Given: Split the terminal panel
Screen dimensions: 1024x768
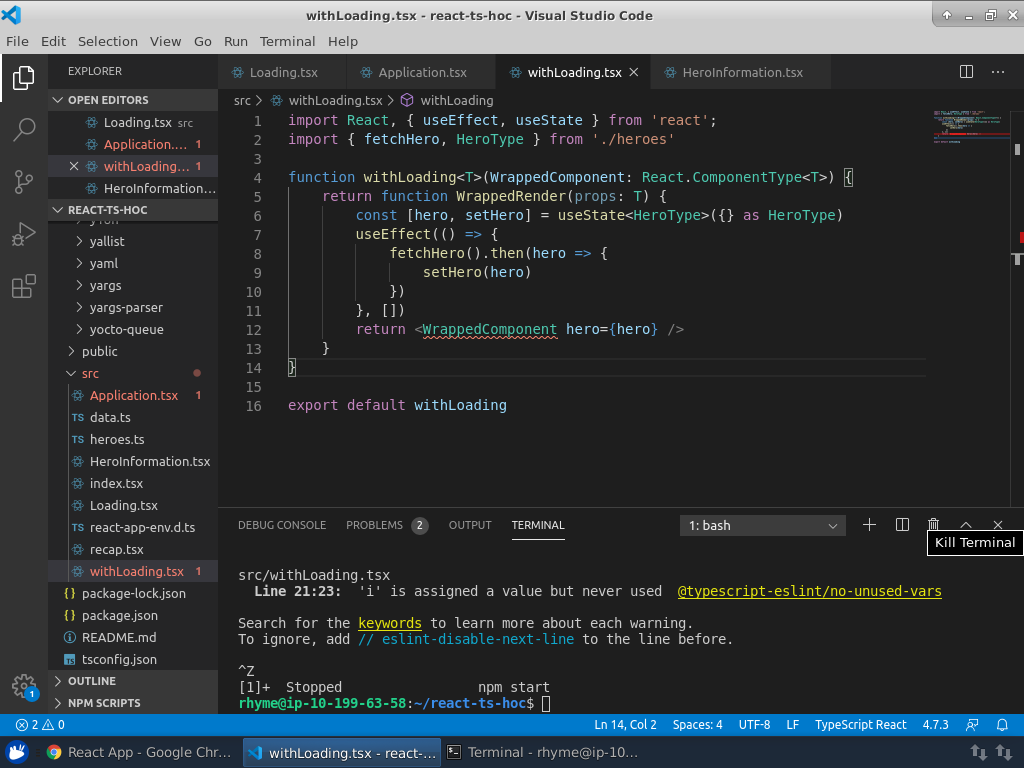Looking at the screenshot, I should coord(902,525).
